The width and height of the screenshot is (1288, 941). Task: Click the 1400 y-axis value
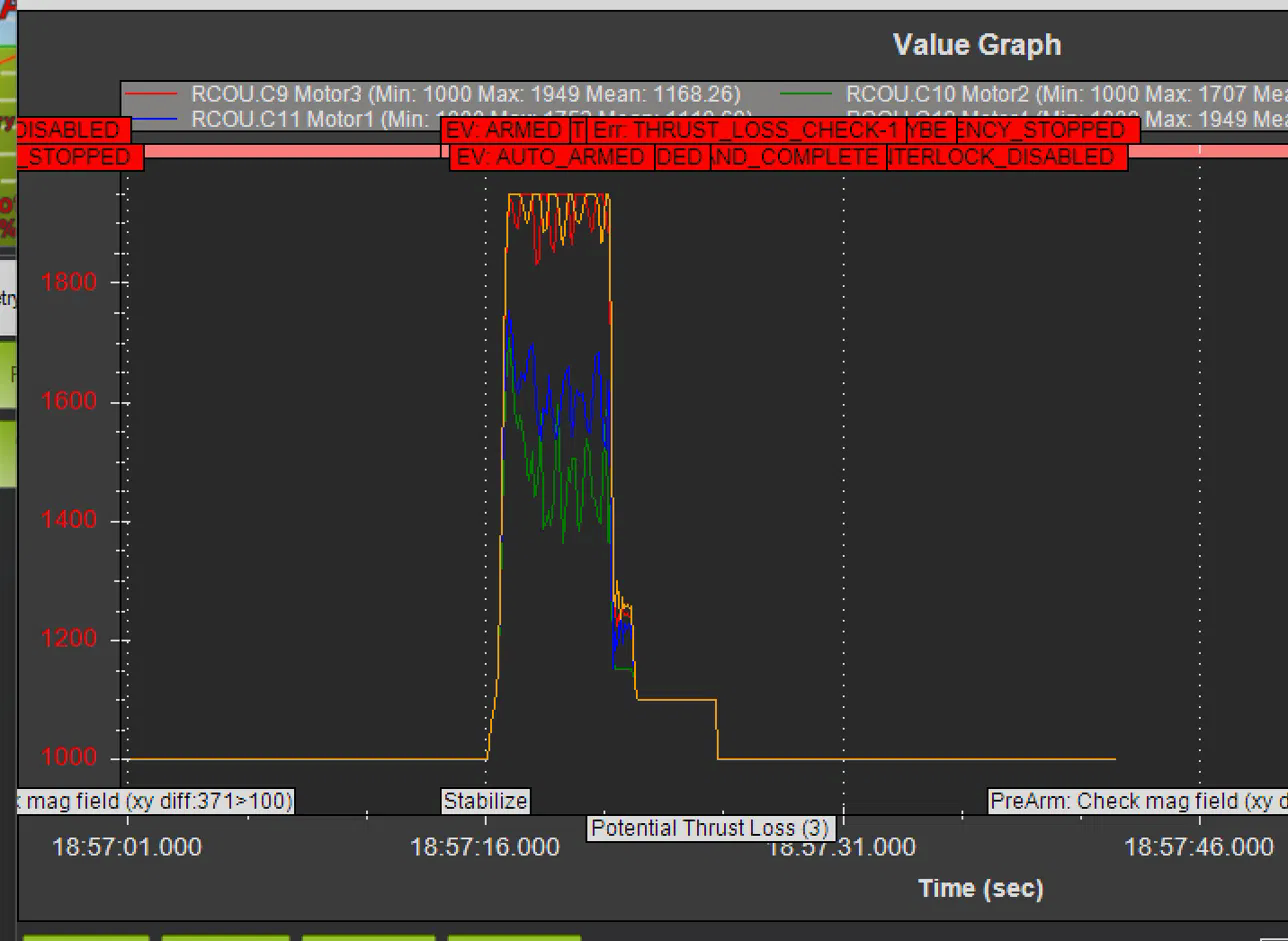point(70,521)
